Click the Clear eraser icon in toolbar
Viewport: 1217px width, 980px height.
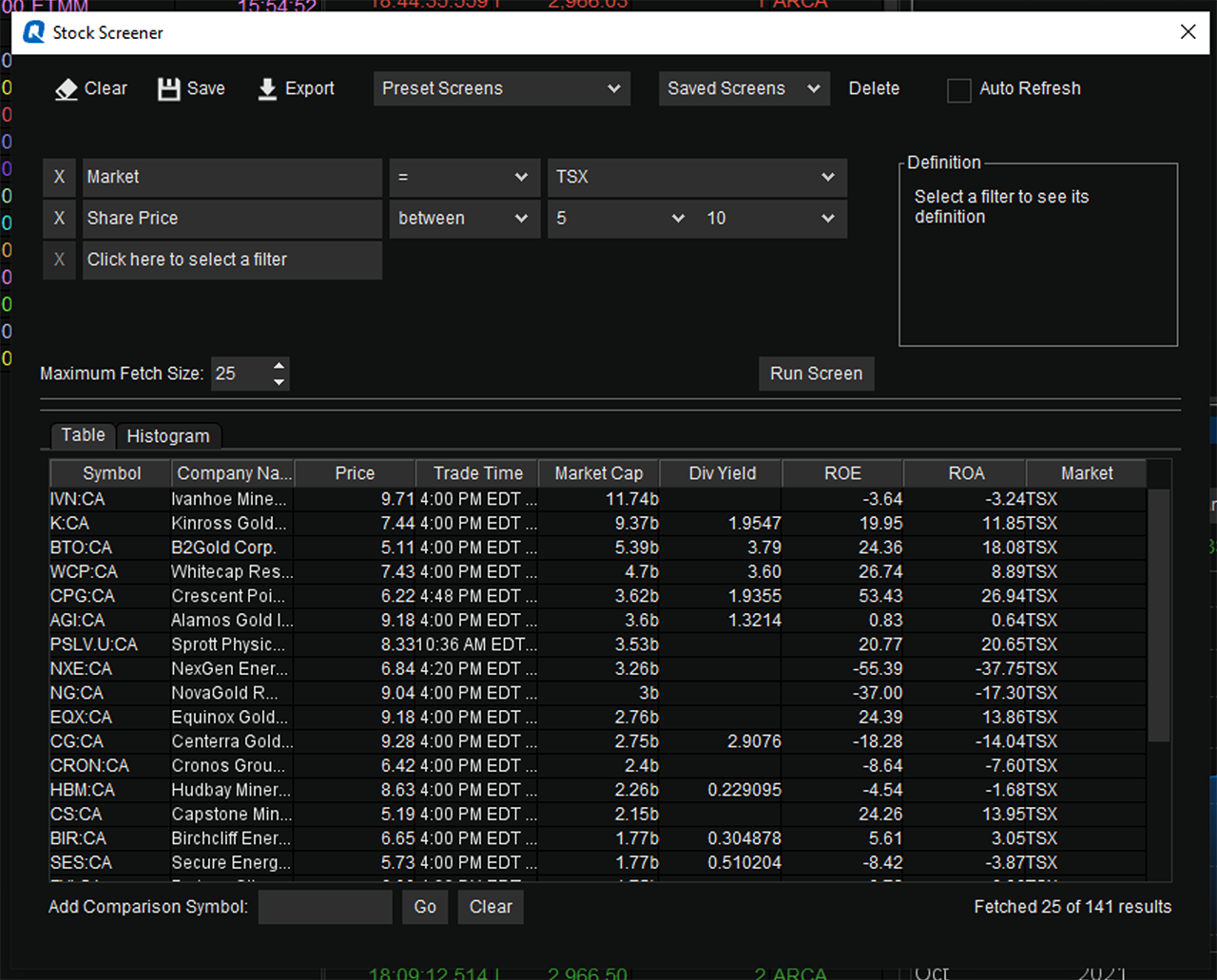click(x=67, y=89)
